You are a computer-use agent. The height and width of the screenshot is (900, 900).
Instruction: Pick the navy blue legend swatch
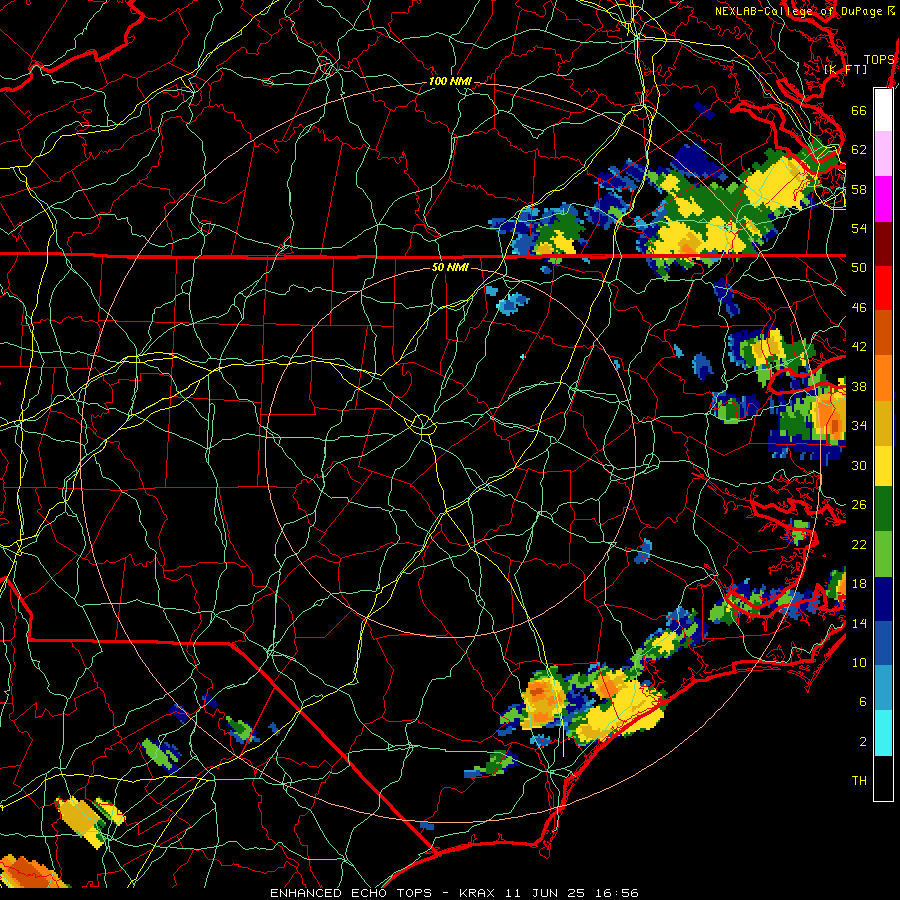[883, 599]
